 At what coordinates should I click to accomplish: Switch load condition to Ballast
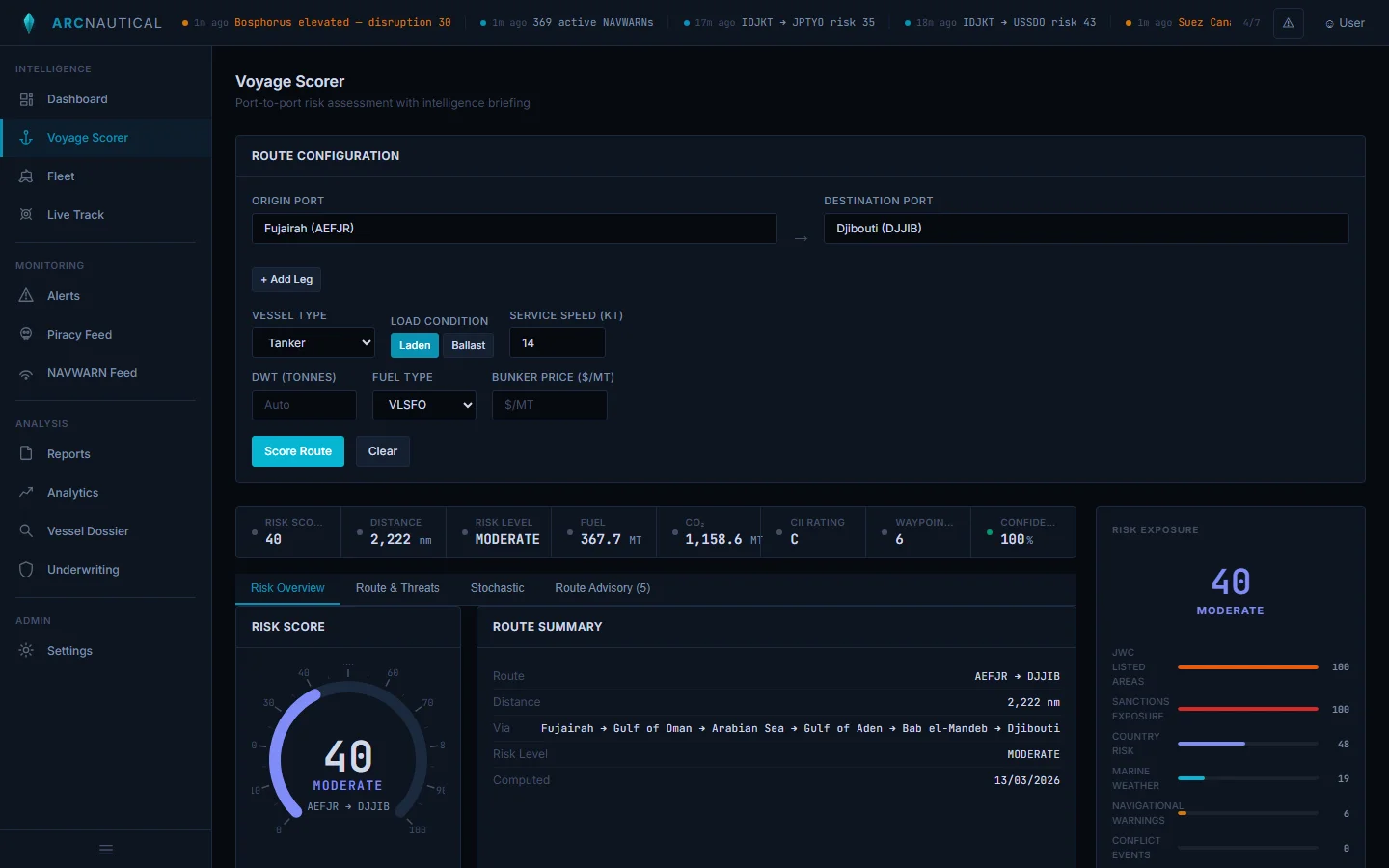(468, 345)
